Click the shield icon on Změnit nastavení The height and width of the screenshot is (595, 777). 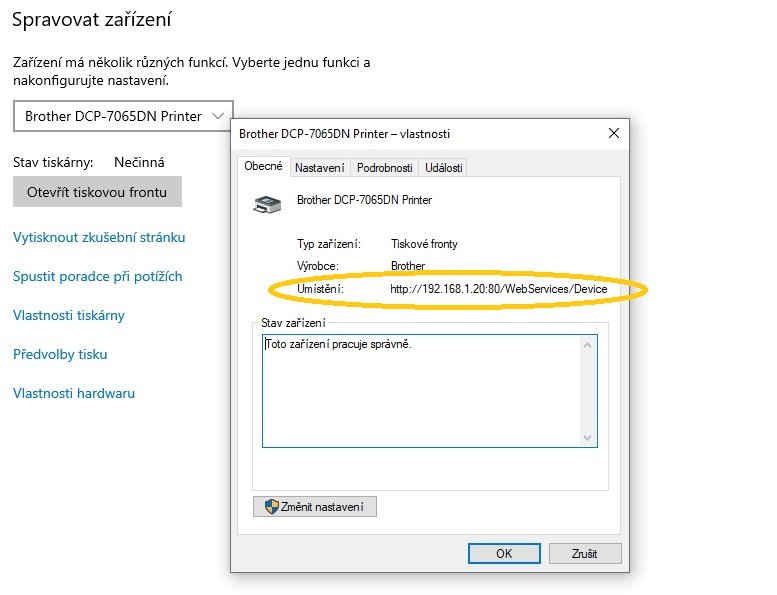click(x=272, y=506)
